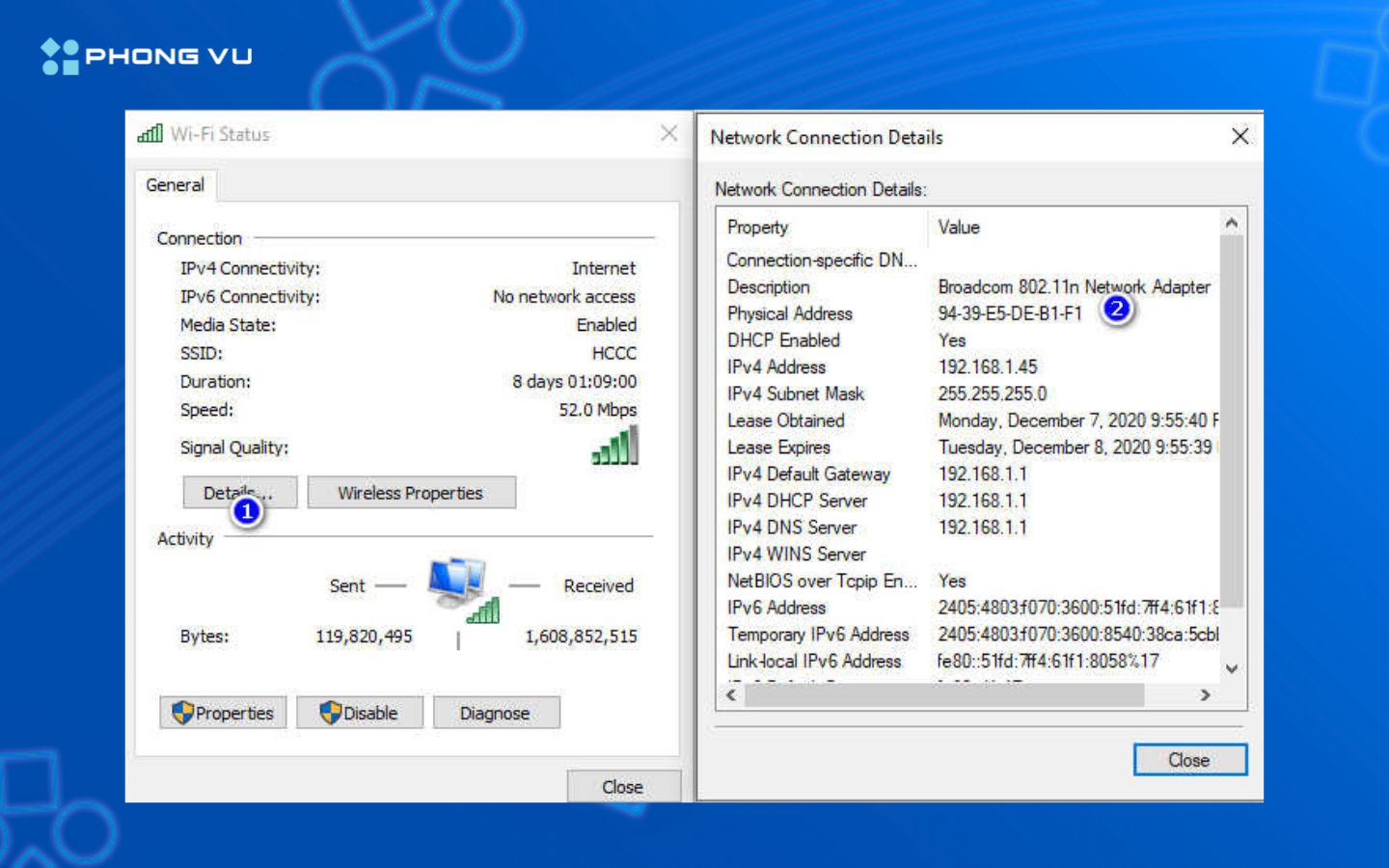Click the green bars under the Activity computers
The width and height of the screenshot is (1389, 868).
[x=482, y=610]
